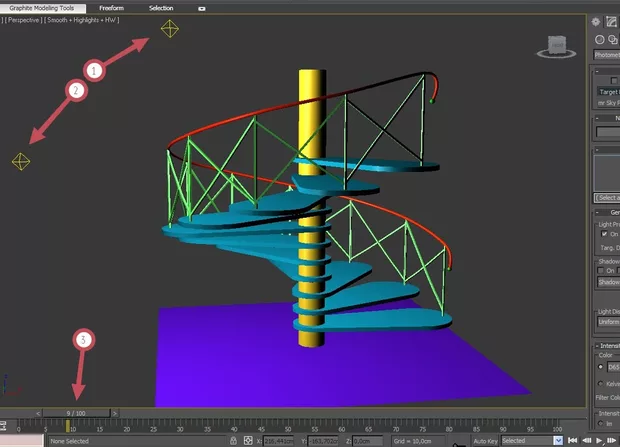This screenshot has height=447, width=620.
Task: Select the Shapes category icon
Action: coord(613,40)
